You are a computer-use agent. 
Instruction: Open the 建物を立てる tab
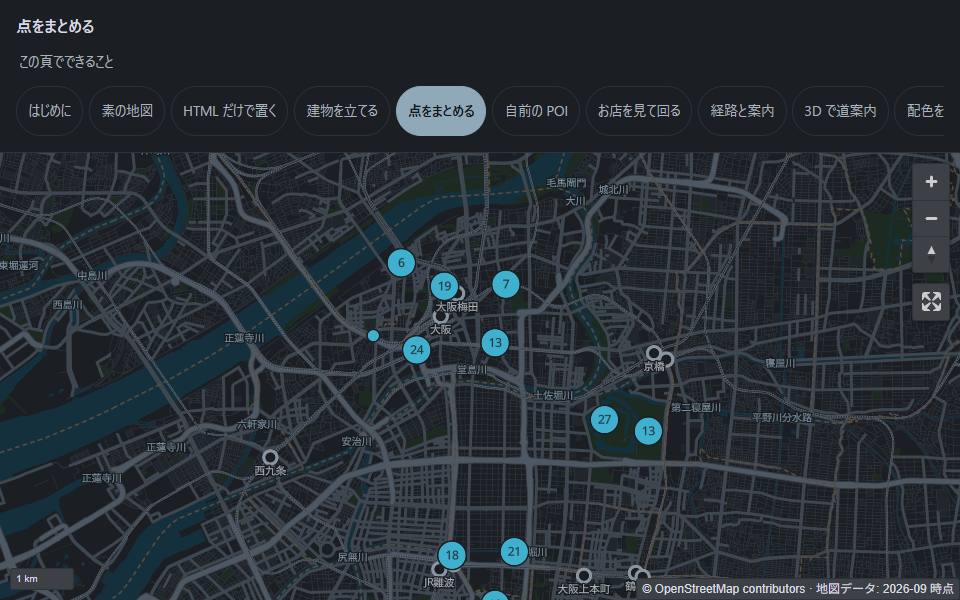342,111
